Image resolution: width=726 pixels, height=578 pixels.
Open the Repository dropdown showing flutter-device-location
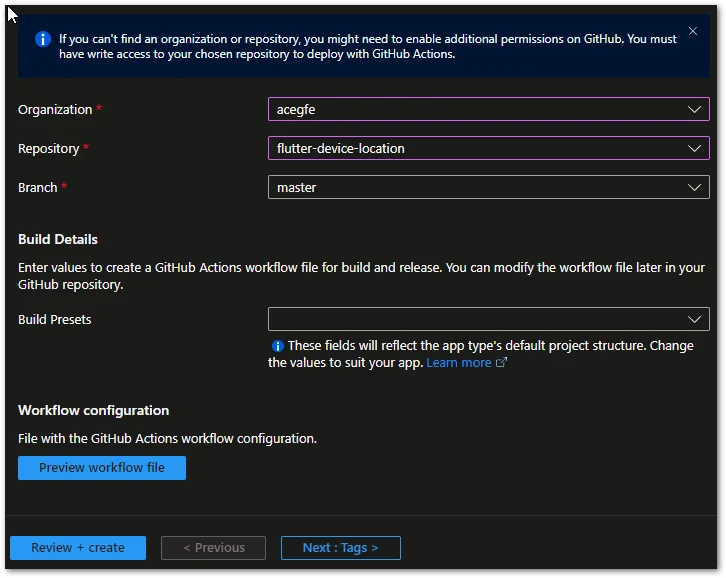click(x=488, y=148)
